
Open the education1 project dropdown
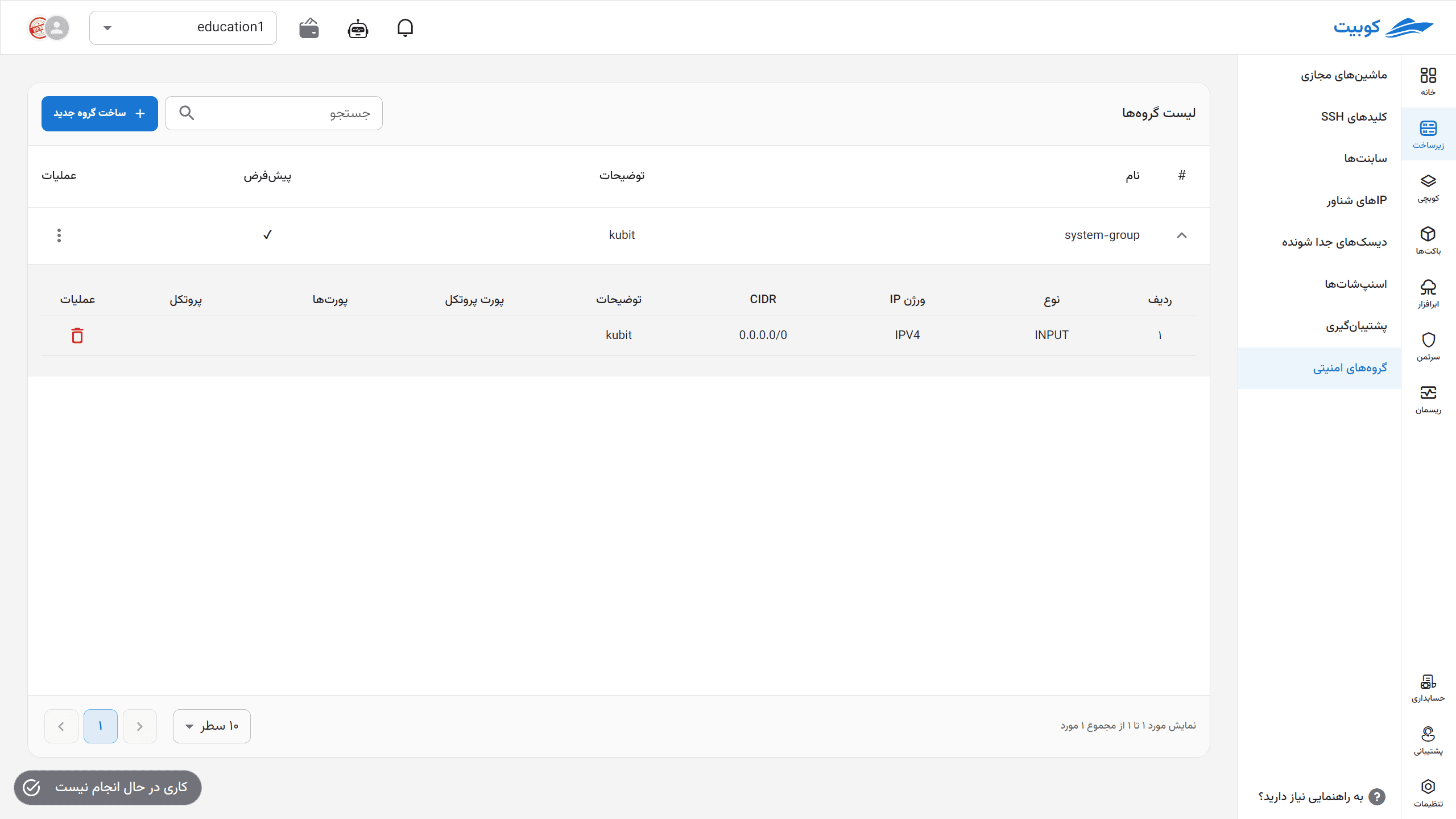(183, 27)
